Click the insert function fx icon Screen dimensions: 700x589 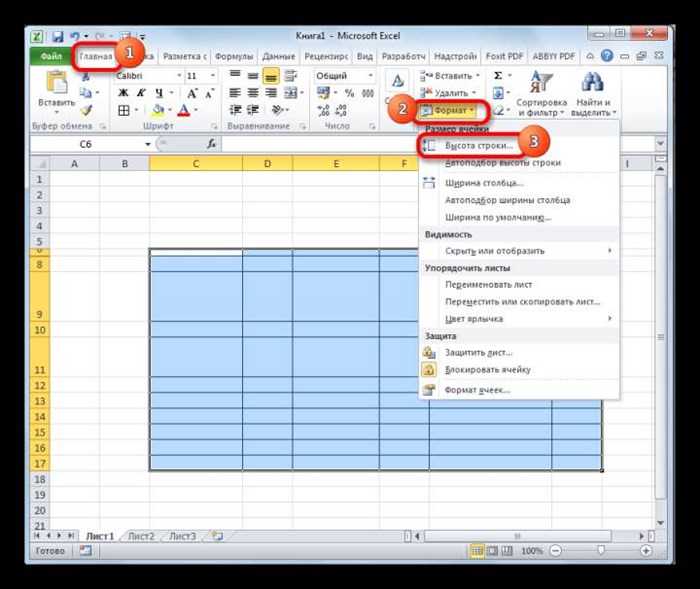pyautogui.click(x=212, y=144)
